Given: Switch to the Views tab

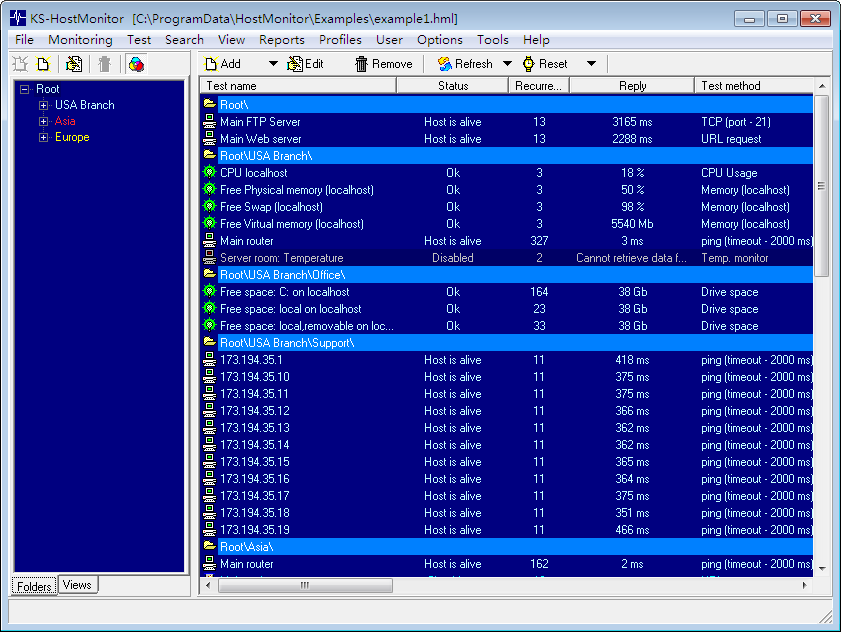Looking at the screenshot, I should 77,585.
